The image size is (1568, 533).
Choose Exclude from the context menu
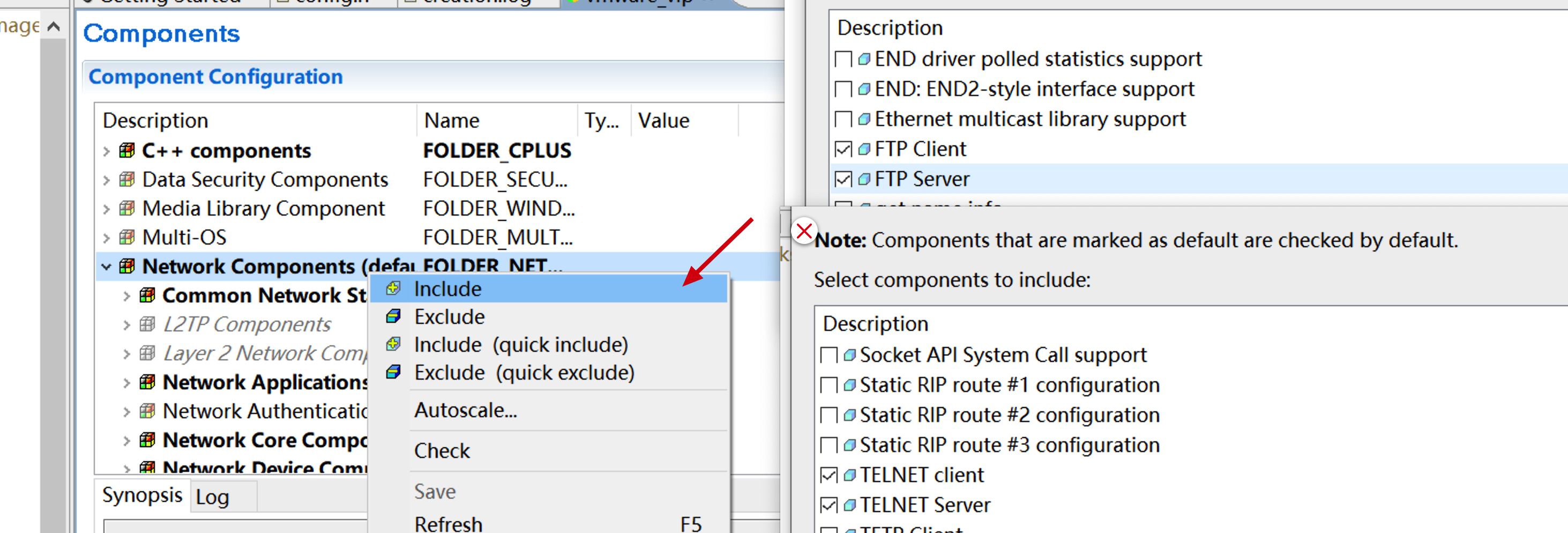point(548,316)
